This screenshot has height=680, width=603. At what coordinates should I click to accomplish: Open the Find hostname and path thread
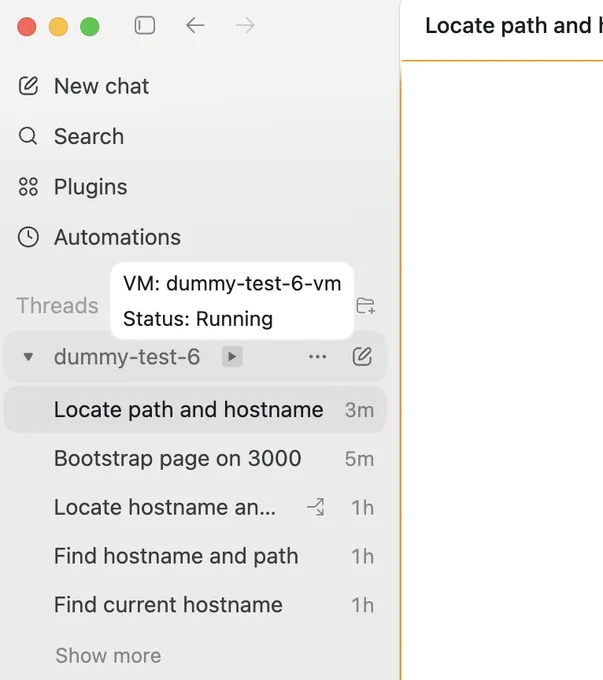click(x=195, y=556)
